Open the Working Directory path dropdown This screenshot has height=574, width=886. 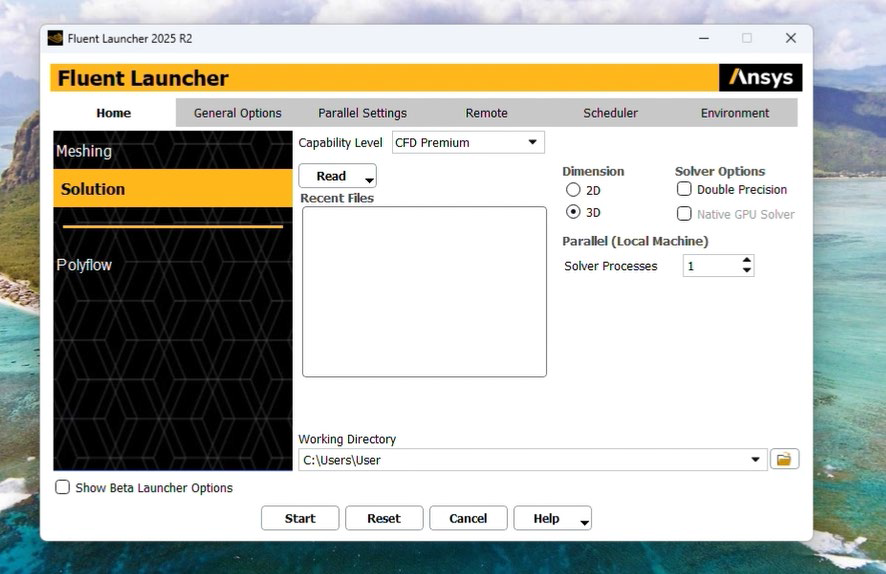pos(755,460)
